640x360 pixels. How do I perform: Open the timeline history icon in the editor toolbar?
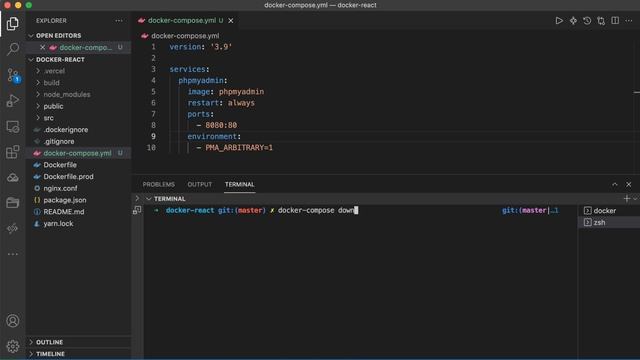587,20
